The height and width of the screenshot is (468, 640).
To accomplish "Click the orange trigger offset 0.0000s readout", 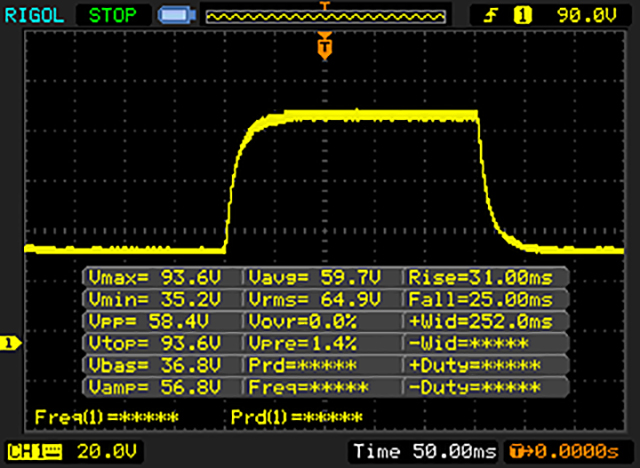I will [x=565, y=452].
